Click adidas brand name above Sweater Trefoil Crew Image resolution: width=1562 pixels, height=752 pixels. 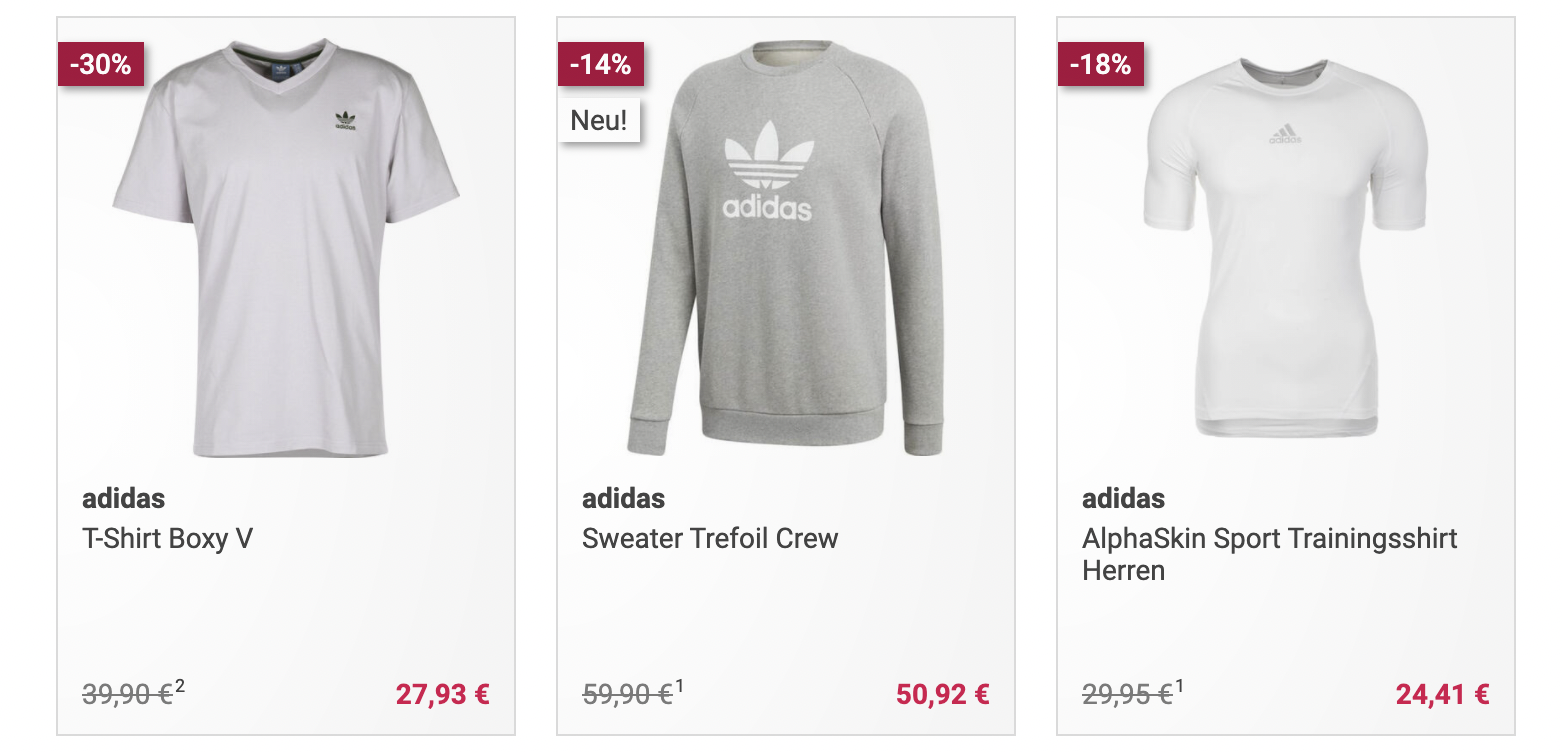(x=623, y=499)
